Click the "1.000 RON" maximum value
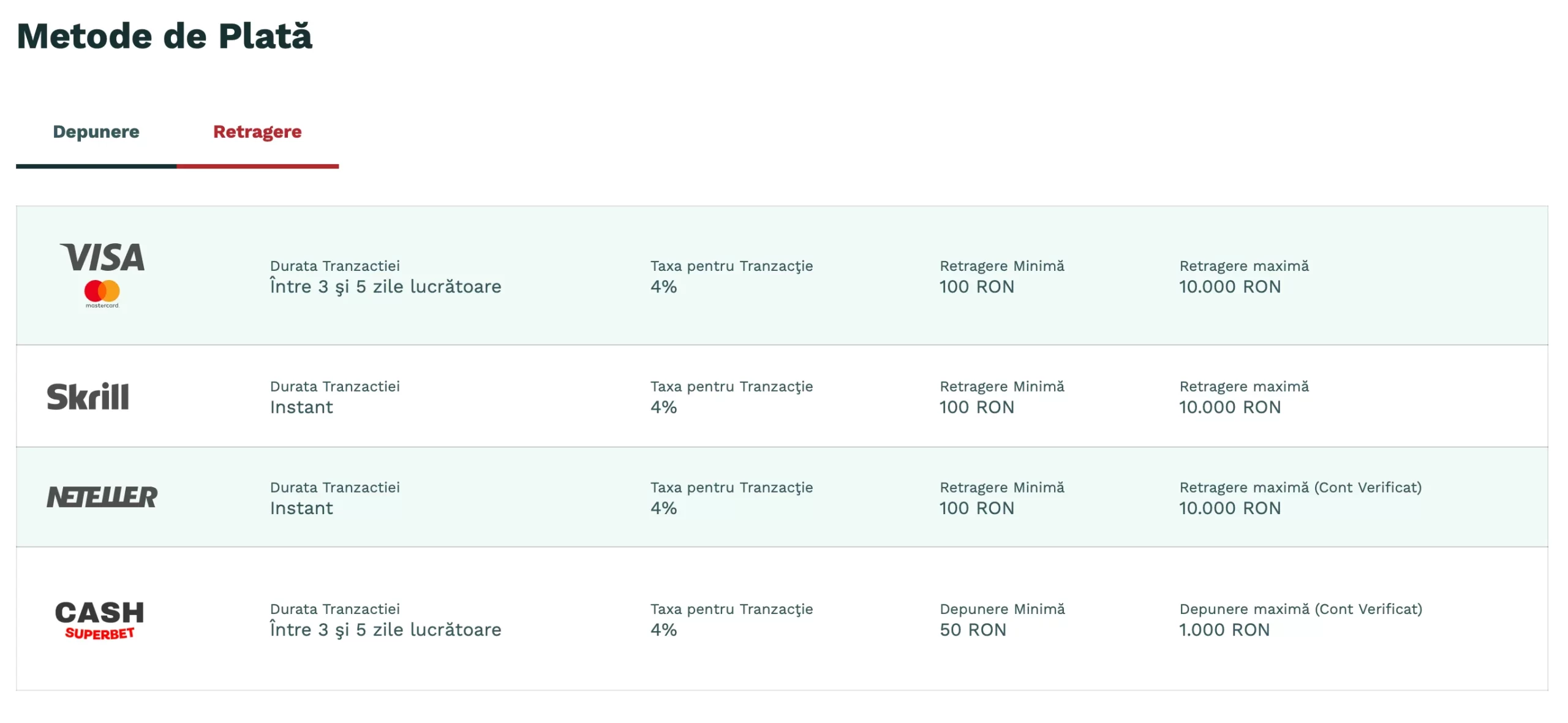1568x723 pixels. pos(1224,630)
